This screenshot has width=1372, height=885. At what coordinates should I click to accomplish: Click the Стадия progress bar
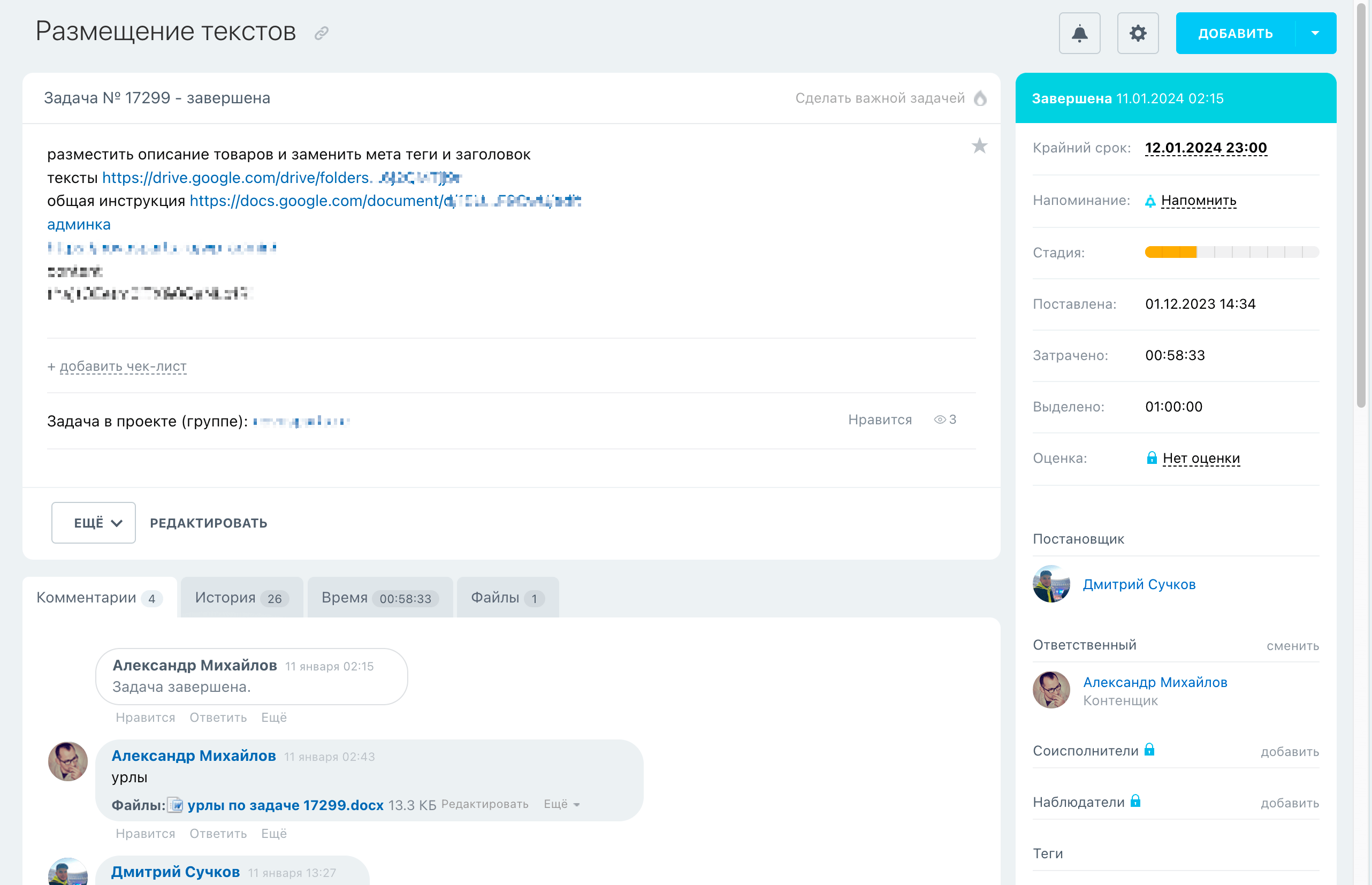[1231, 252]
